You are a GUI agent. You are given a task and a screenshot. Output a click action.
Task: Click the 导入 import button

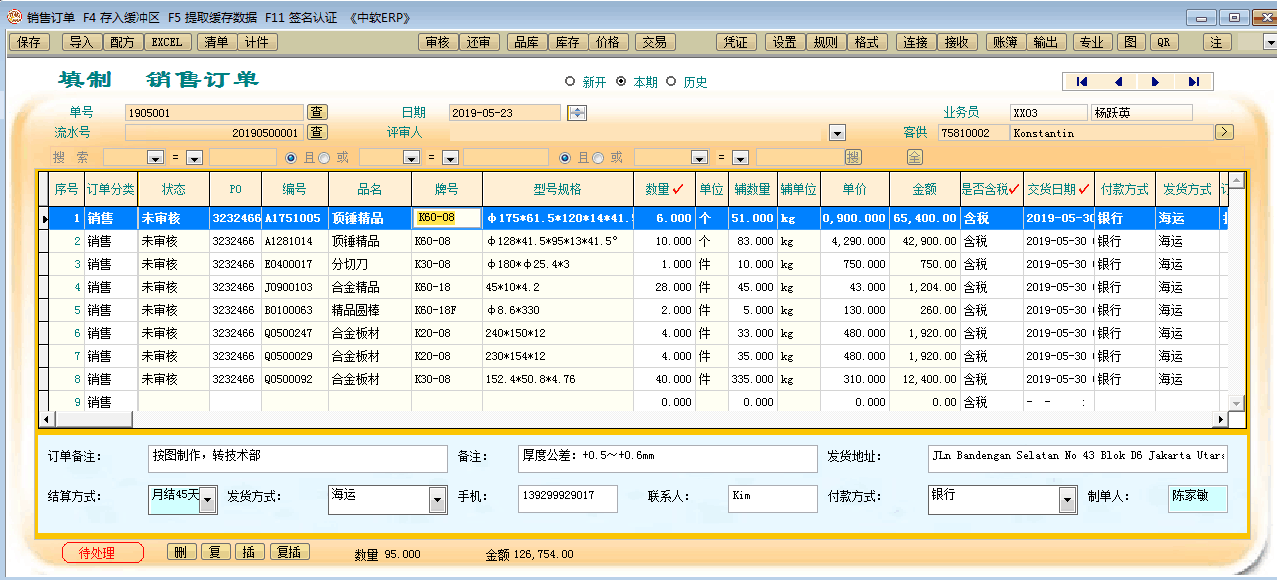click(x=82, y=42)
